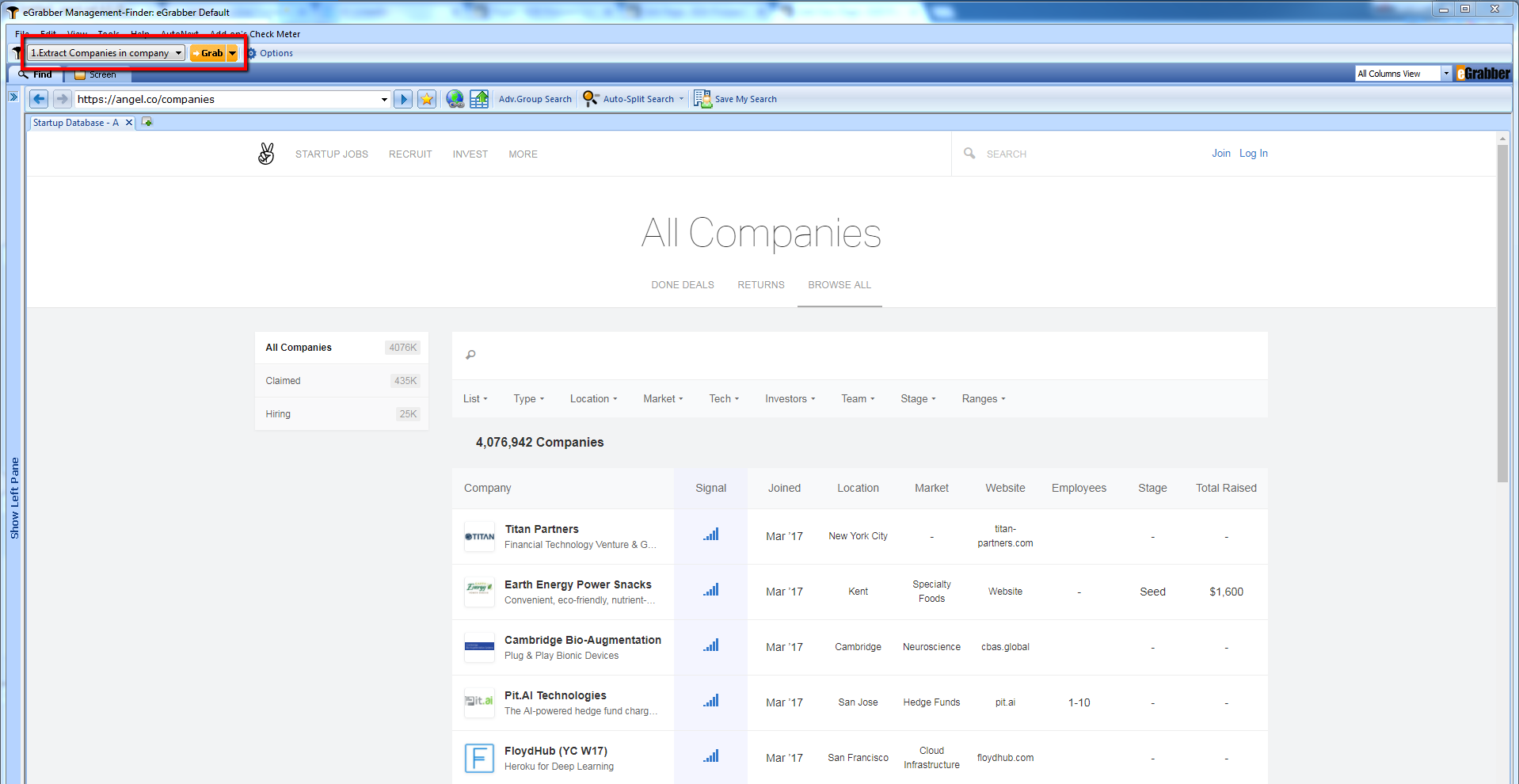Click Adv.Group Search button
The height and width of the screenshot is (784, 1519).
(535, 99)
